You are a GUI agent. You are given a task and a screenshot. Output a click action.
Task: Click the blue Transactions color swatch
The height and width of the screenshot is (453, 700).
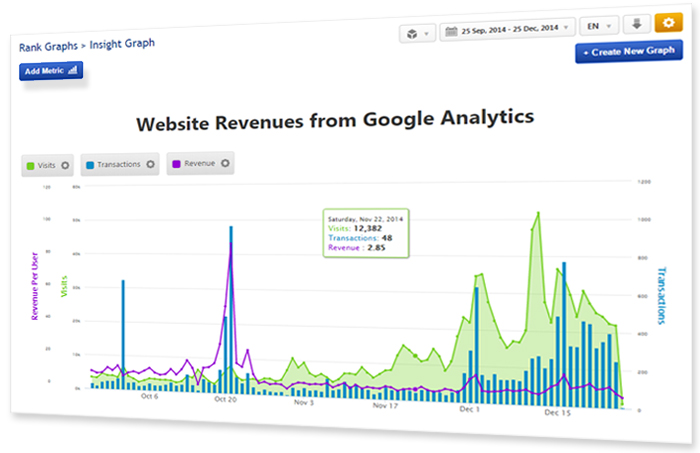coord(90,165)
